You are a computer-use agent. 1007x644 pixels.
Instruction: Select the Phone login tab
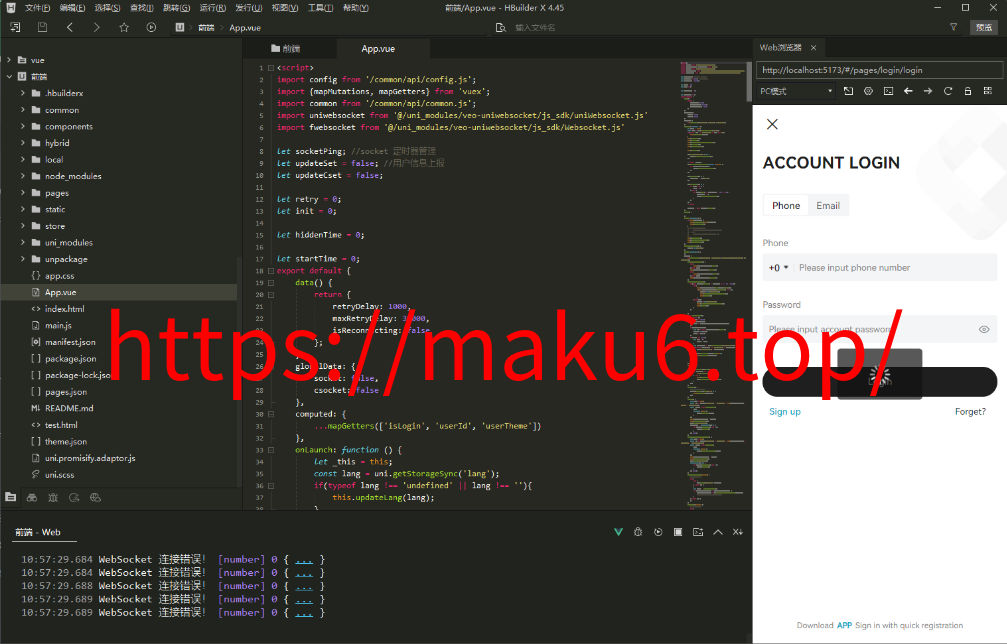[x=785, y=205]
